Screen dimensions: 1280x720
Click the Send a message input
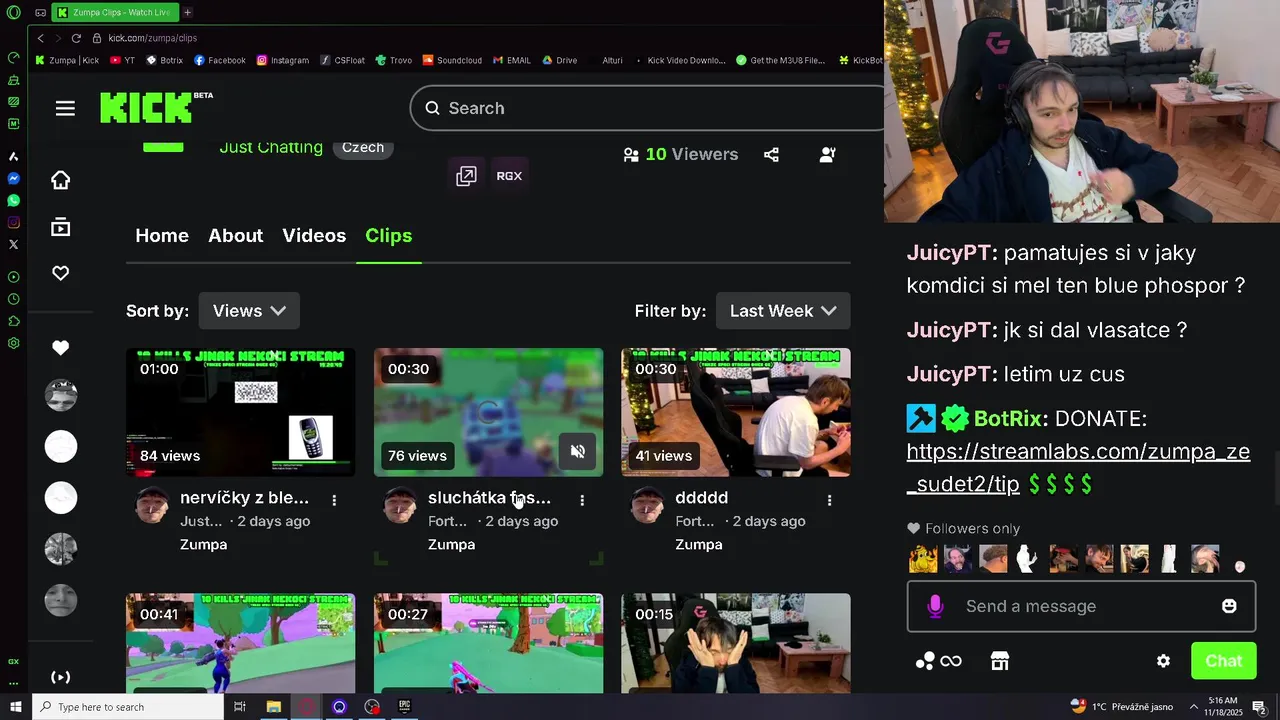(x=1081, y=606)
